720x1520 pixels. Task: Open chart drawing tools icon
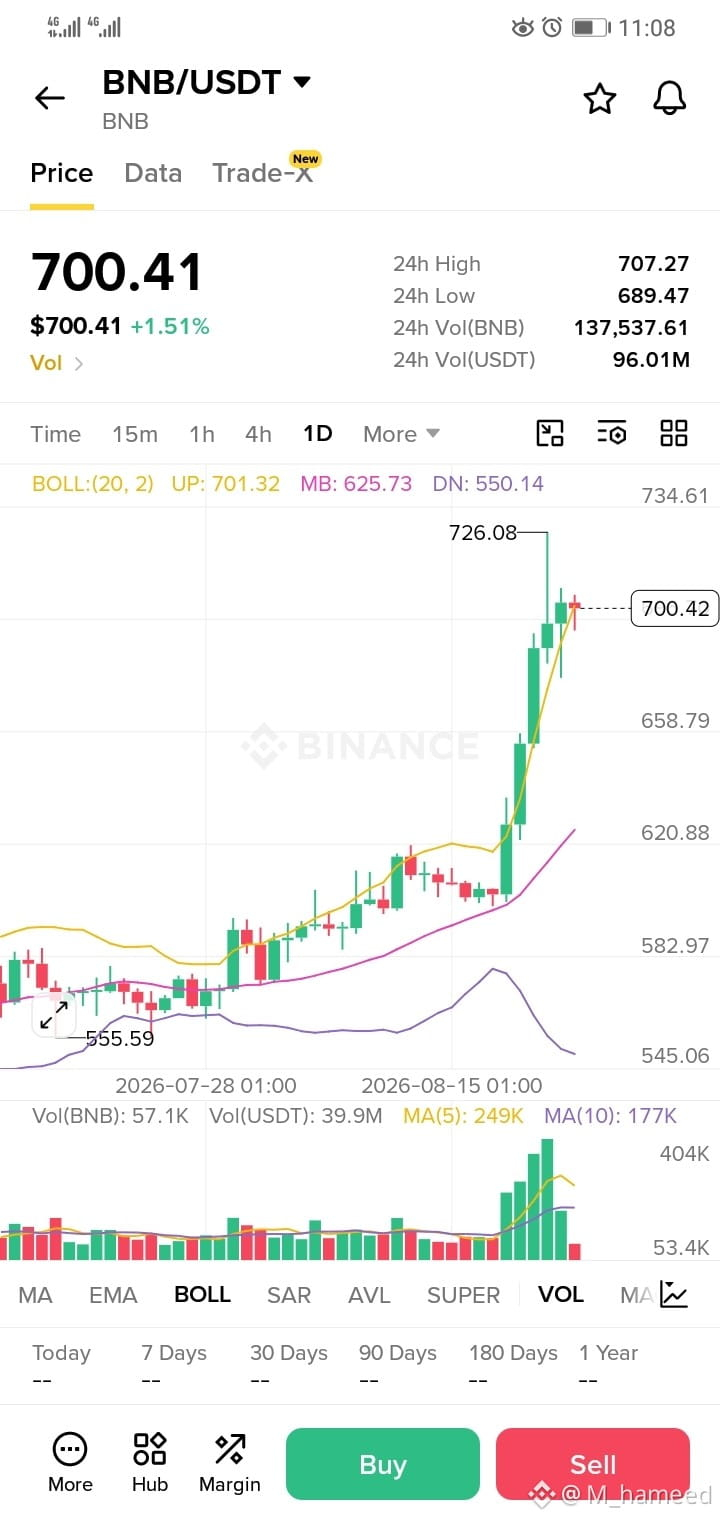[x=550, y=433]
